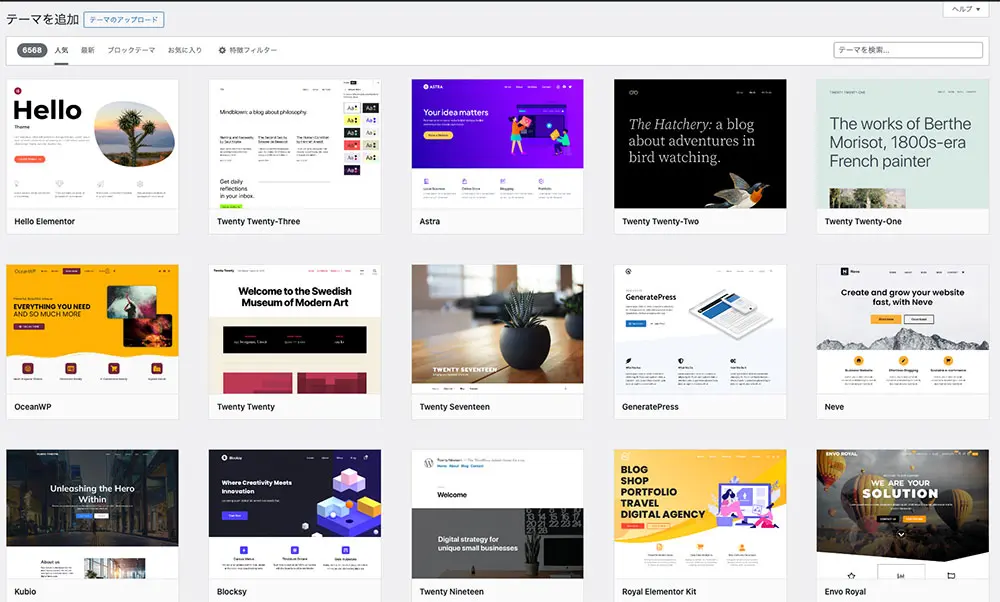
Task: Select the Hello Elementor theme thumbnail
Action: [x=92, y=144]
